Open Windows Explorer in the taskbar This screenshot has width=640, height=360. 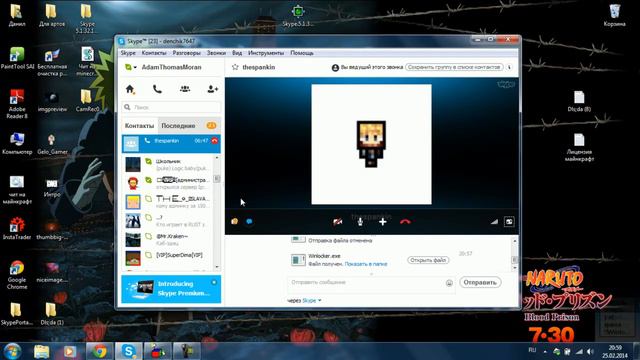click(x=41, y=351)
